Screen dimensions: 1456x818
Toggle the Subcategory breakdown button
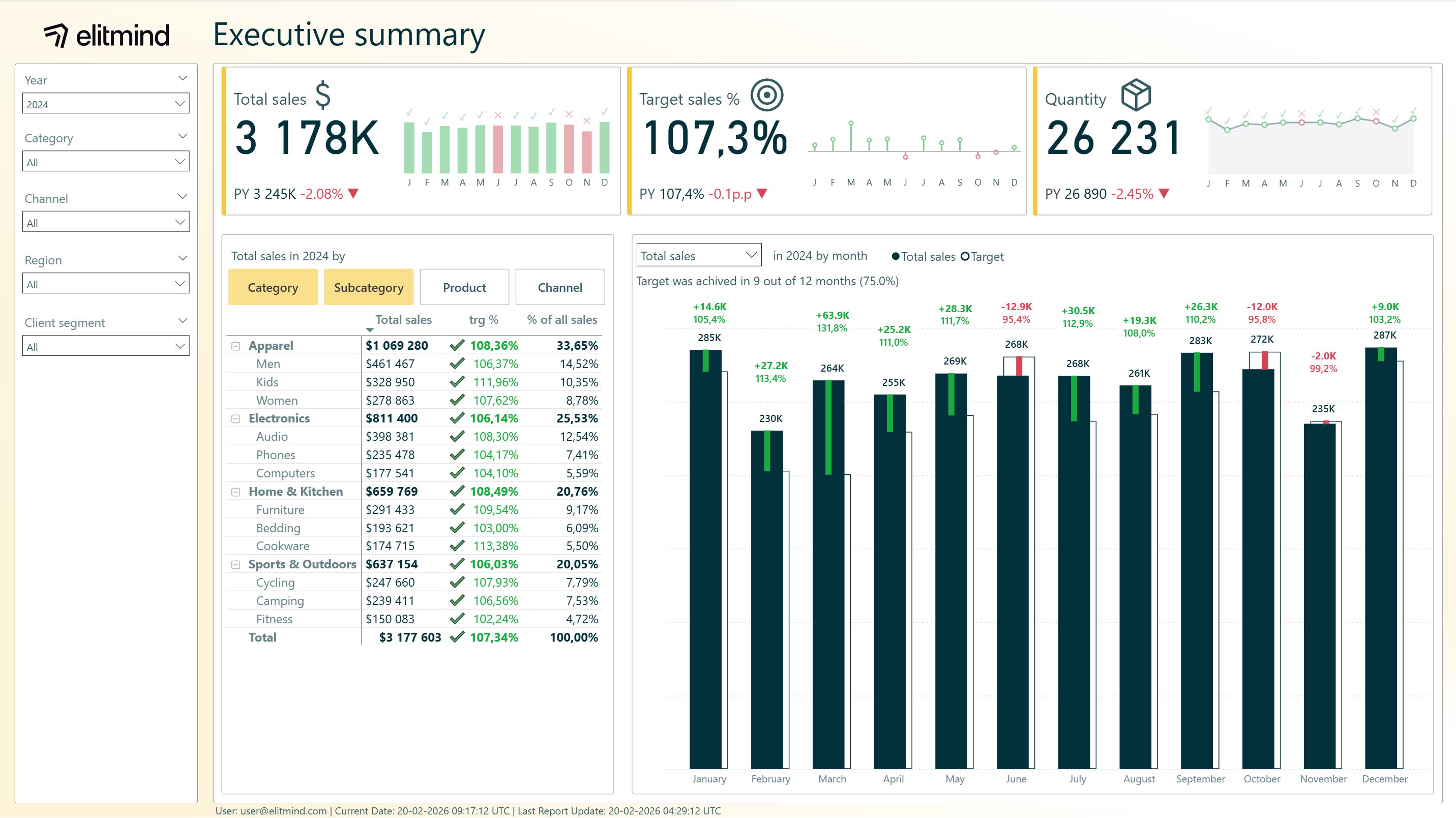point(369,288)
